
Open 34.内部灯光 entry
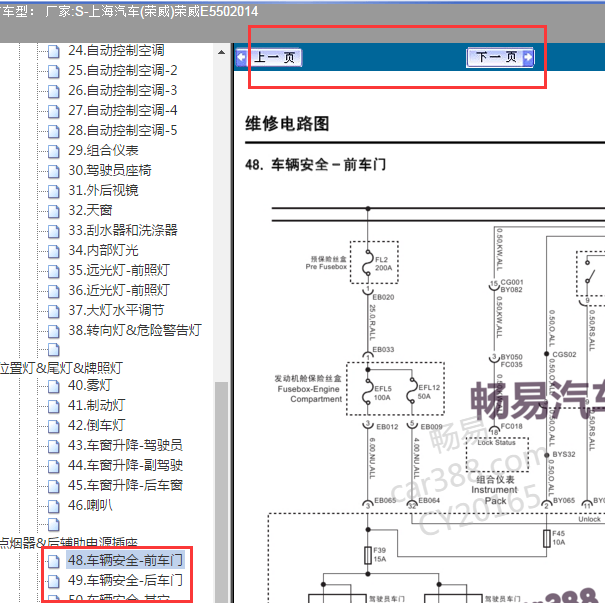coord(103,251)
